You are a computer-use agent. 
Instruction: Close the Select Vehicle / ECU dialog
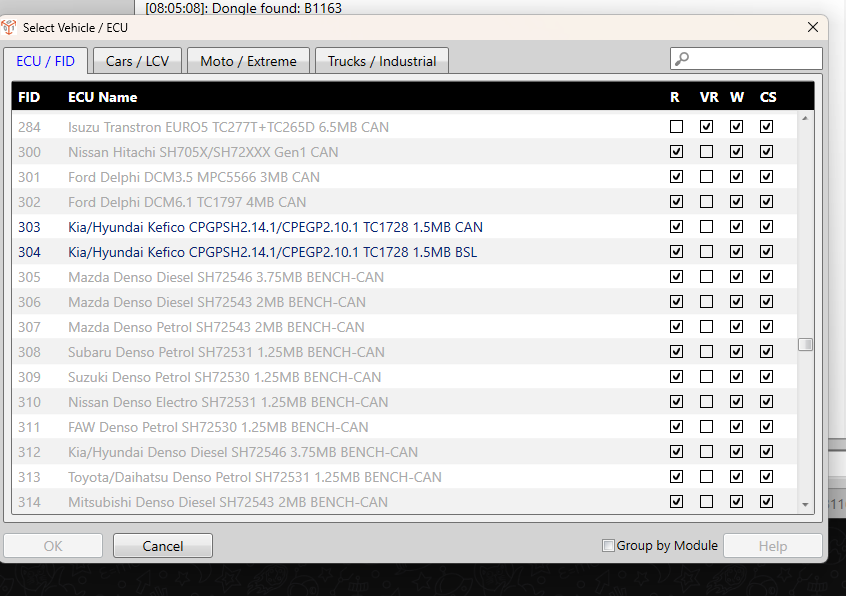click(813, 27)
